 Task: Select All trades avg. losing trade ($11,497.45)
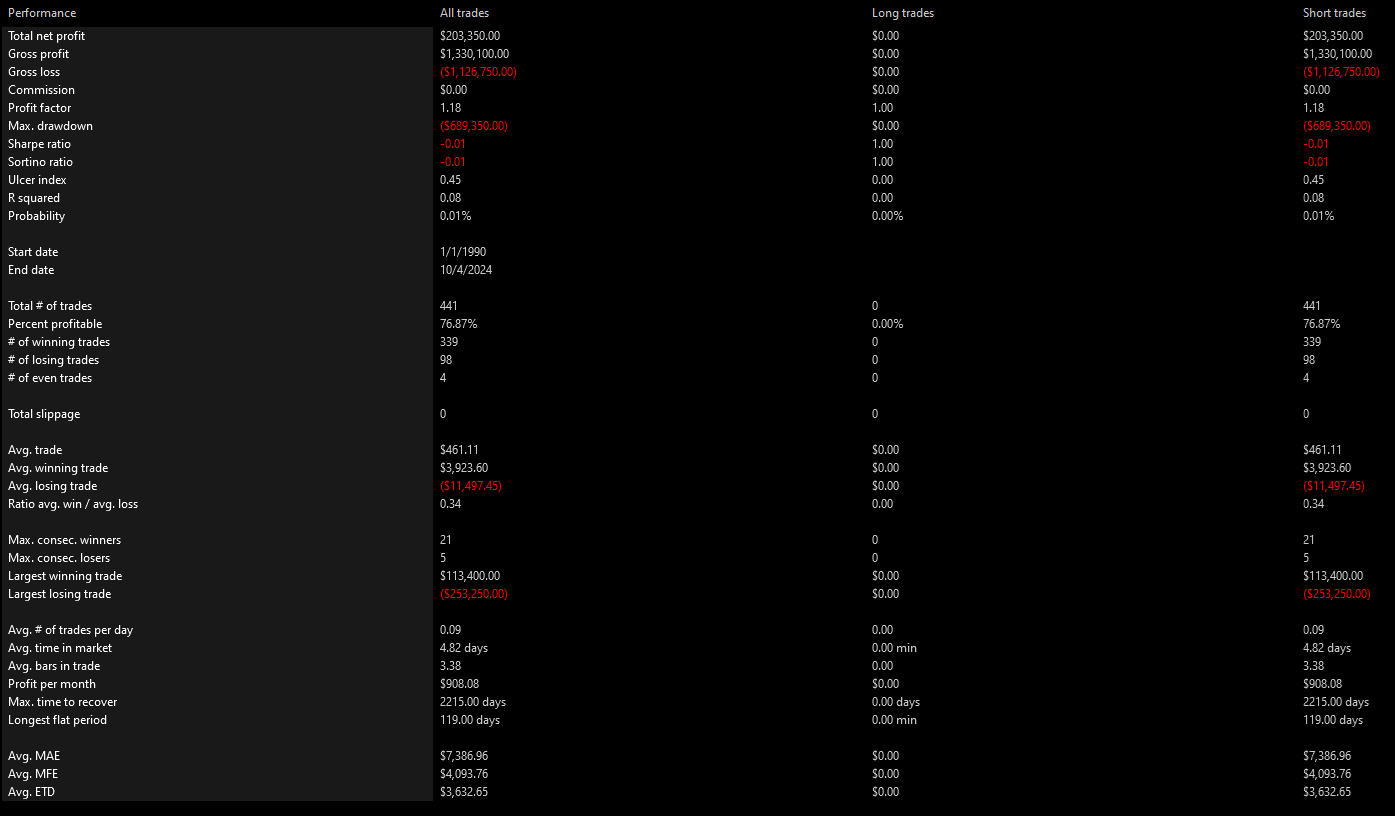(x=472, y=486)
